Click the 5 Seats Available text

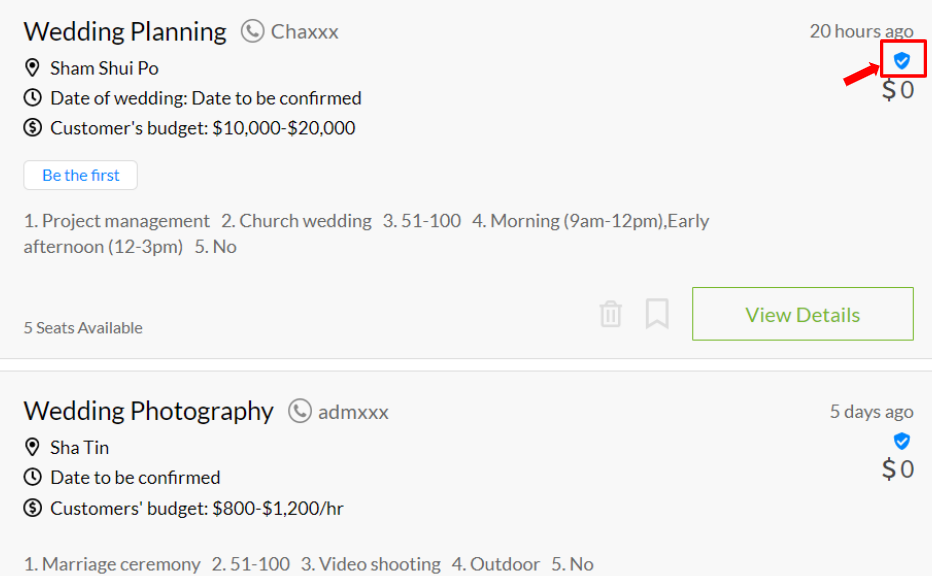(x=83, y=328)
